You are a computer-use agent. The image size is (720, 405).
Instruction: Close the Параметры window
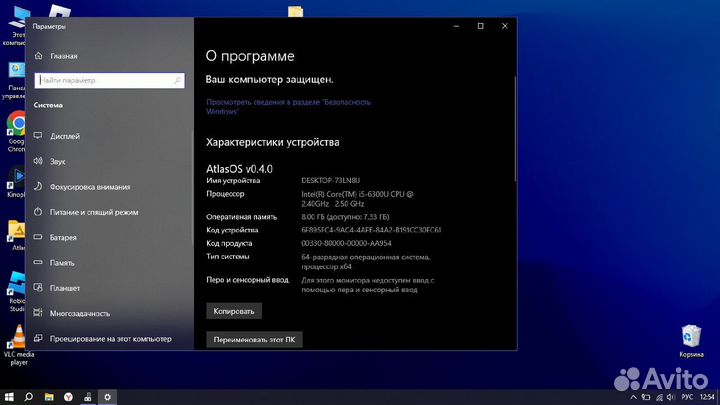click(505, 26)
